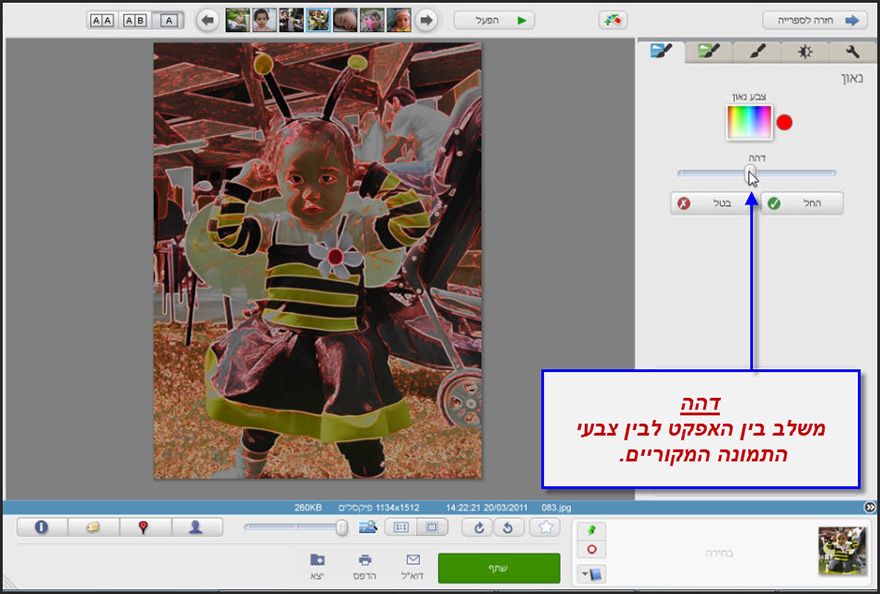Create a collage from the top toolbar
This screenshot has height=594, width=880.
[x=614, y=18]
